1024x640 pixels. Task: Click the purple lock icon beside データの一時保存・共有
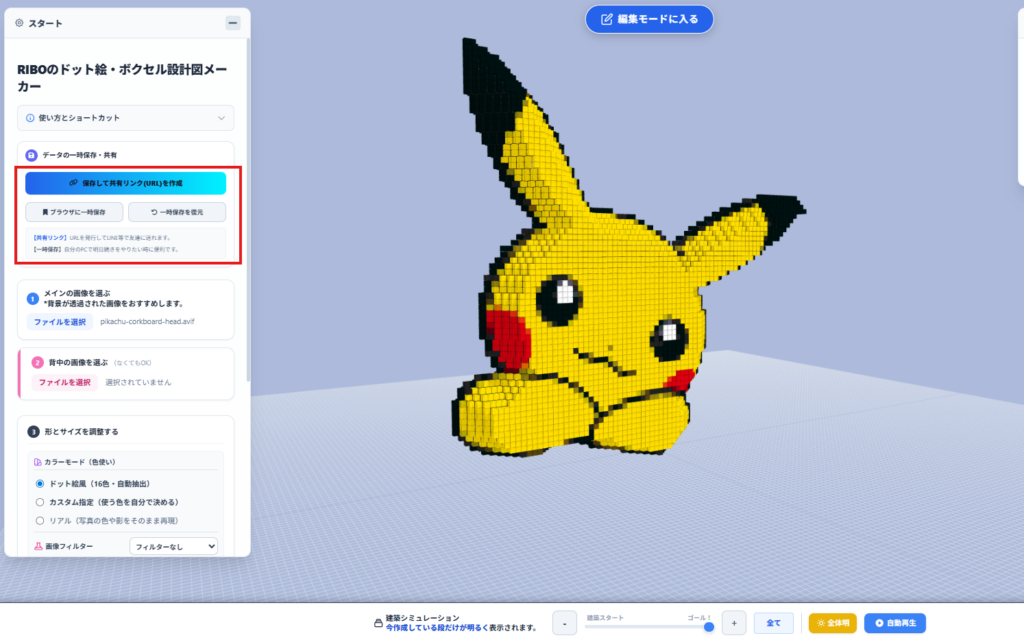point(31,155)
